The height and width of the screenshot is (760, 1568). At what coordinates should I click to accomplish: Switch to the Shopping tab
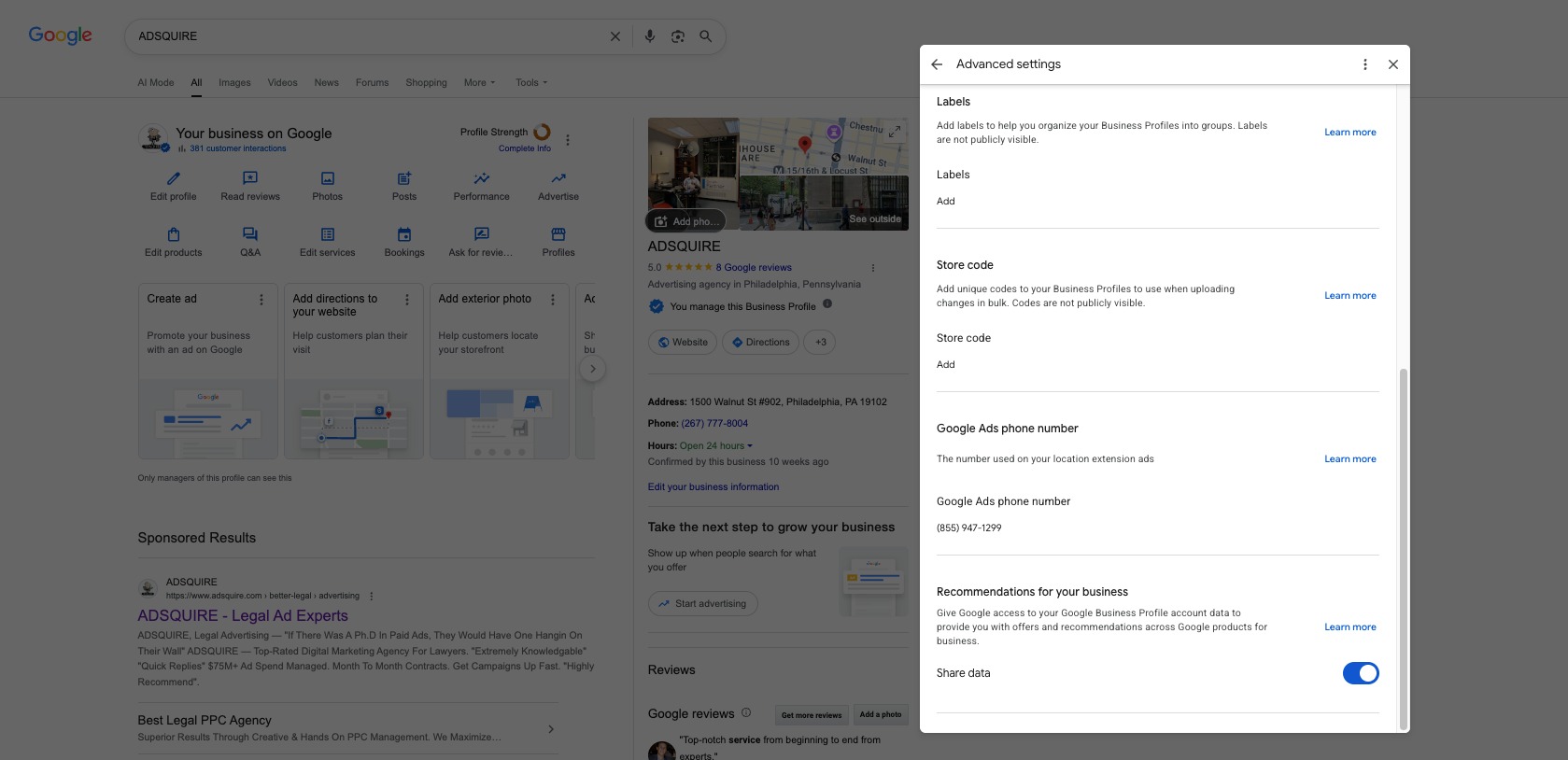(x=427, y=82)
